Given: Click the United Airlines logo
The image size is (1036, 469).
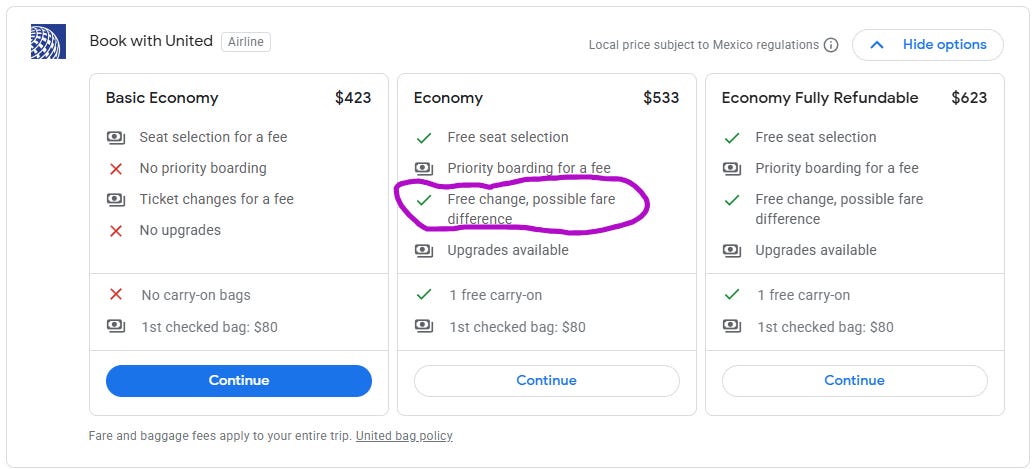Looking at the screenshot, I should [48, 42].
